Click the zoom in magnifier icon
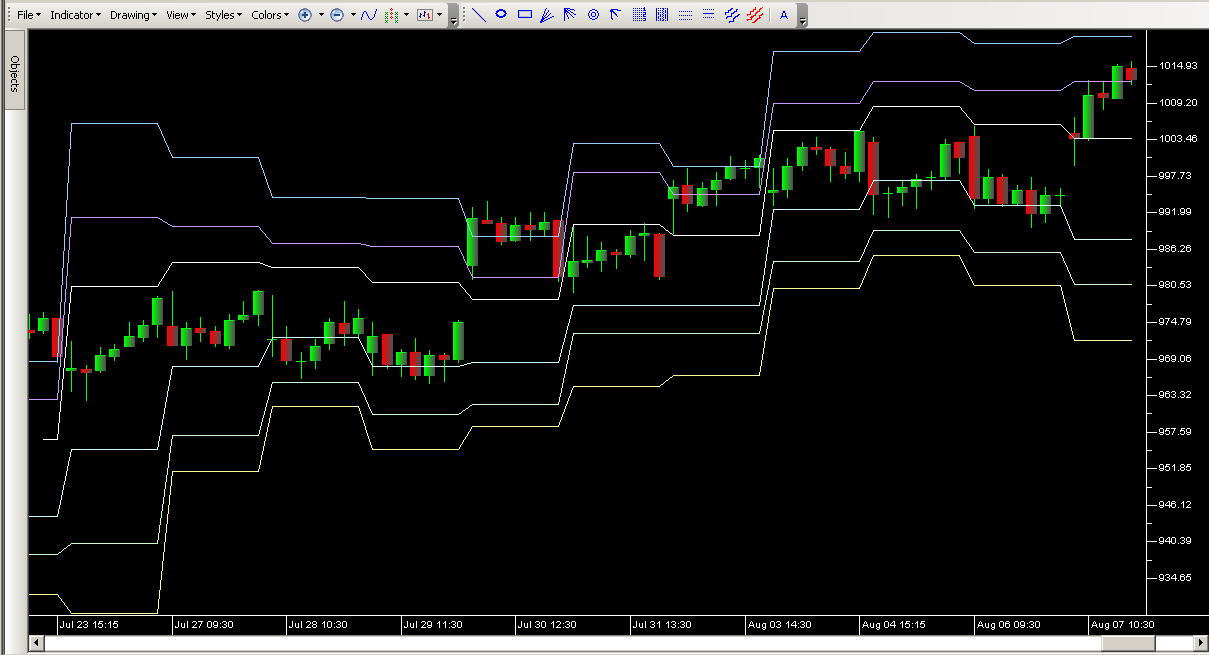 pyautogui.click(x=305, y=15)
